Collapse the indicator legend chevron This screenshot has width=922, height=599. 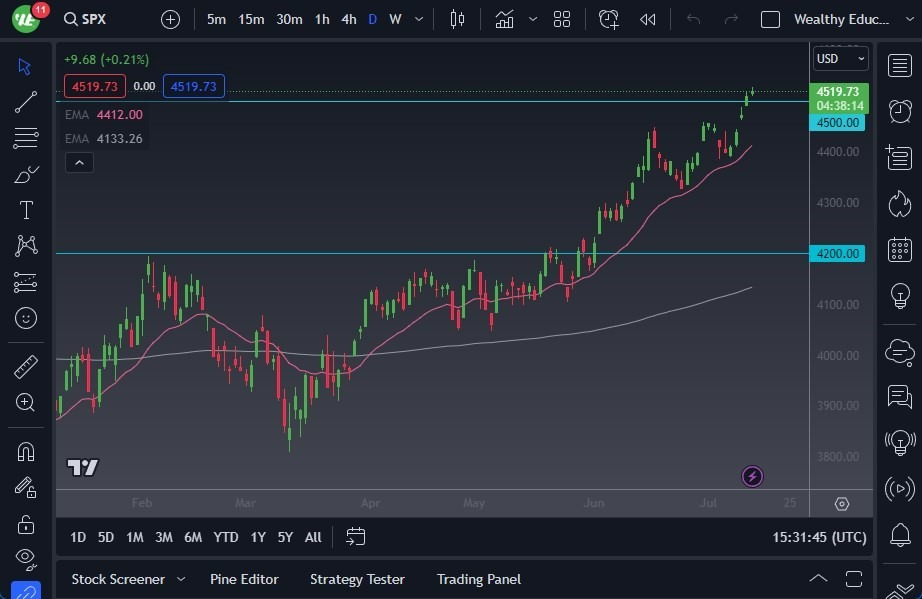point(79,162)
